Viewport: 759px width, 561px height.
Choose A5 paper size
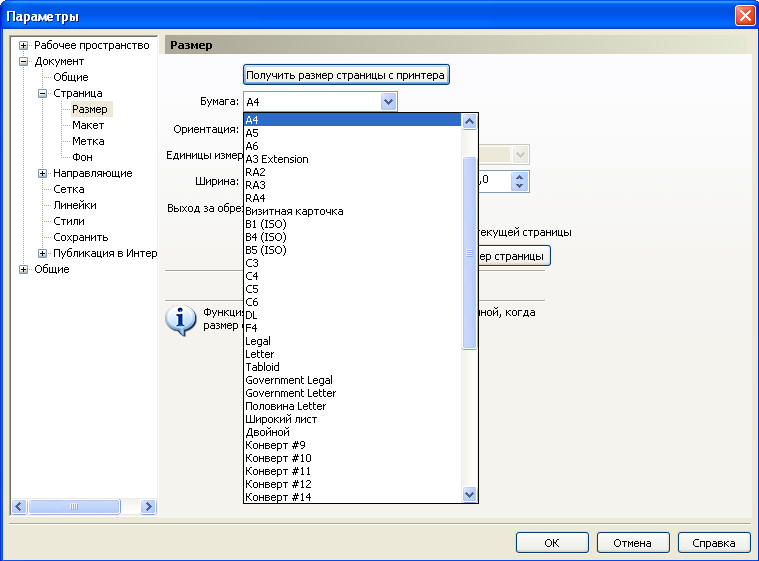point(352,133)
